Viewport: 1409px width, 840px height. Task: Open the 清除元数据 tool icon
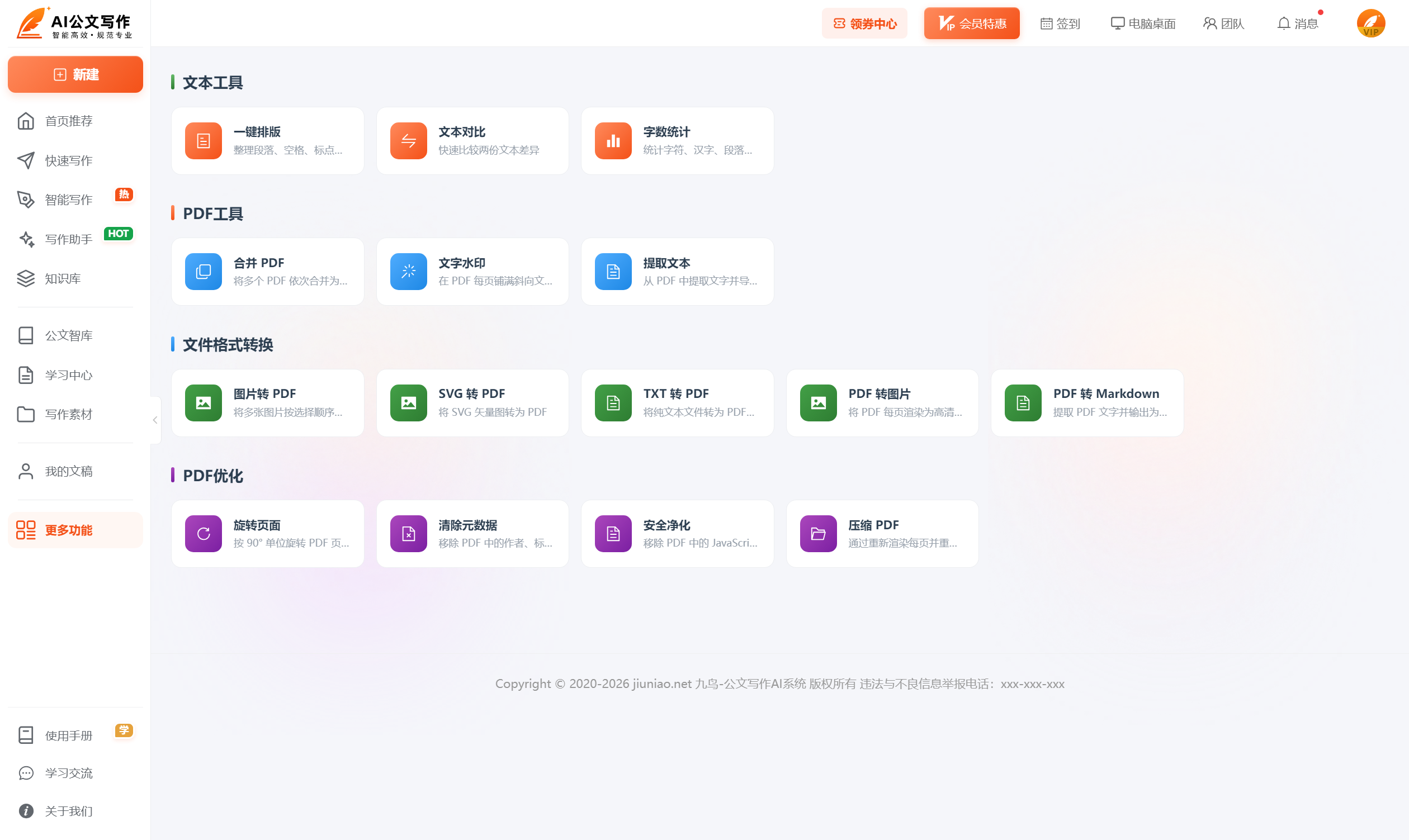(408, 534)
